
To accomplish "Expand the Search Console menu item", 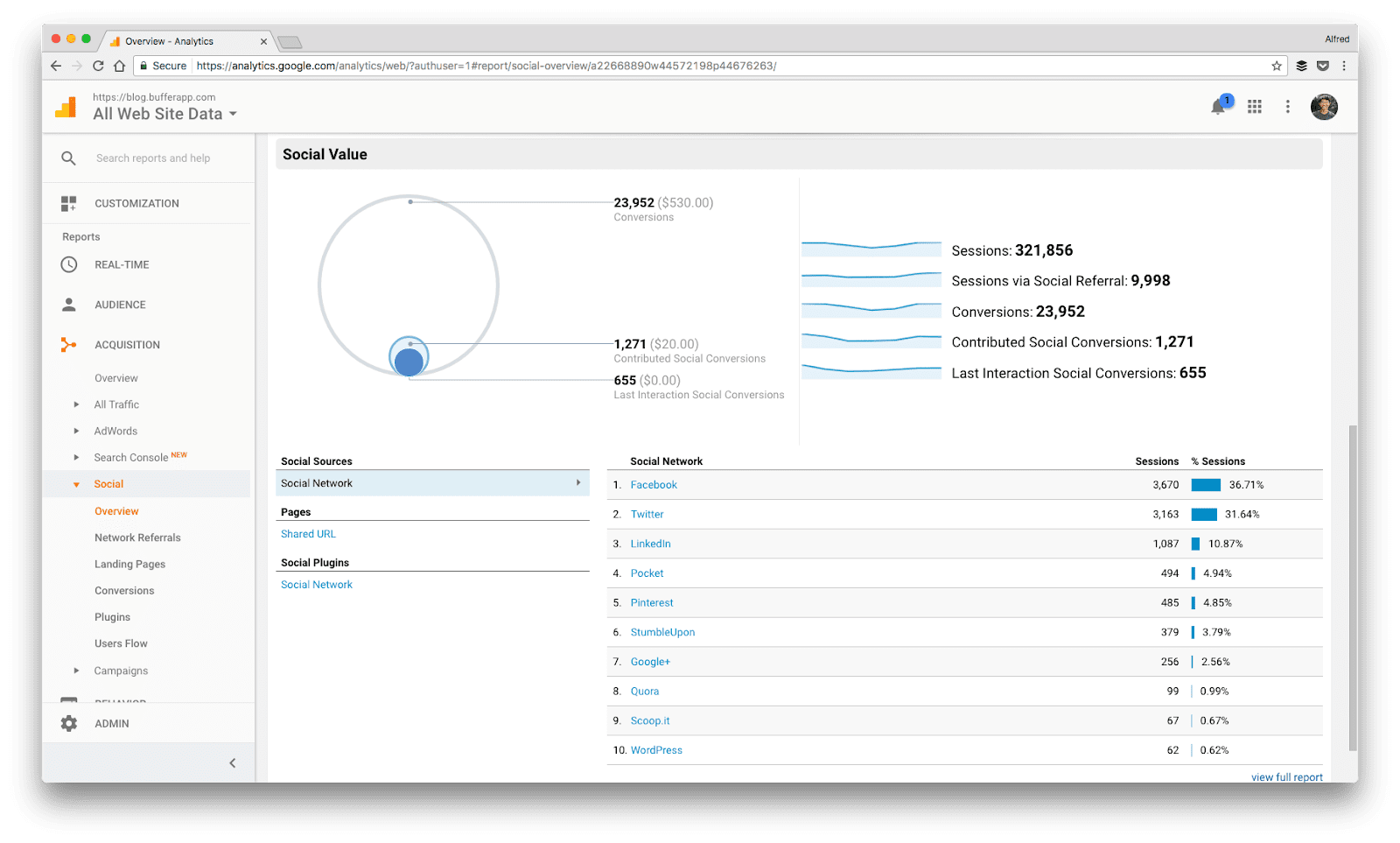I will pos(76,457).
